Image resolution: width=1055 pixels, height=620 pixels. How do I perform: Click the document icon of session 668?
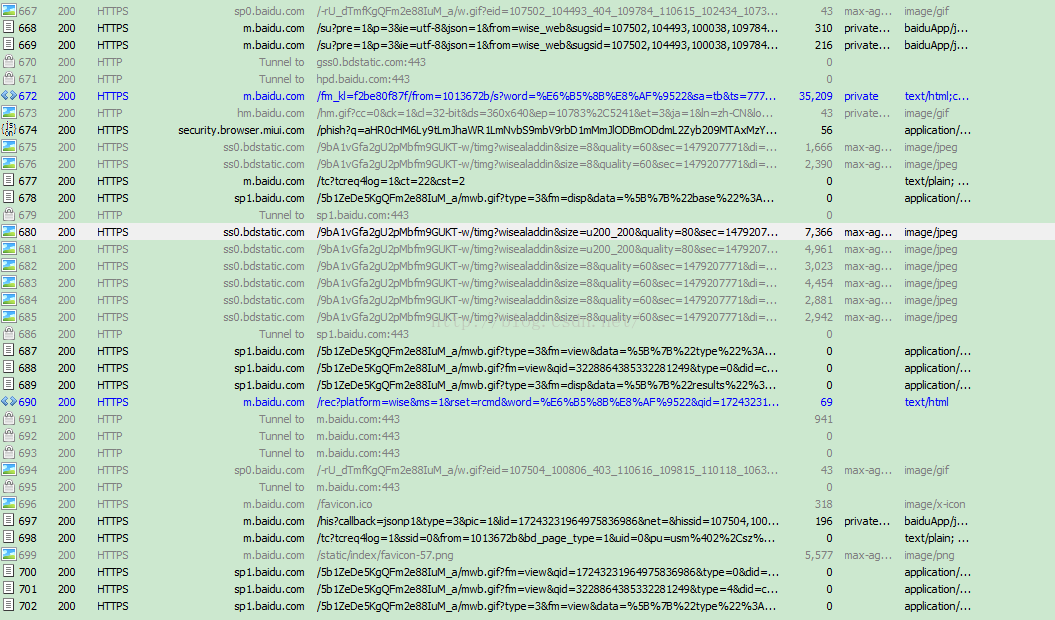(9, 28)
